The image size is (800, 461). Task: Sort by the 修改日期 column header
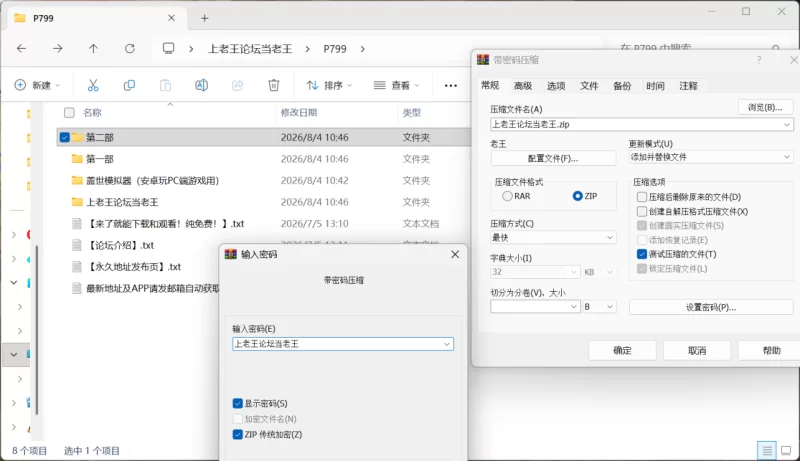299,113
